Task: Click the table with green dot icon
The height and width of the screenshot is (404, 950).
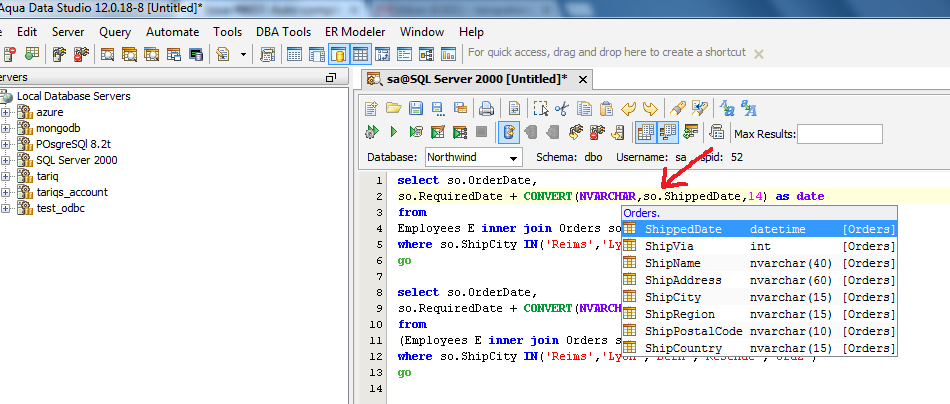Action: pos(32,55)
